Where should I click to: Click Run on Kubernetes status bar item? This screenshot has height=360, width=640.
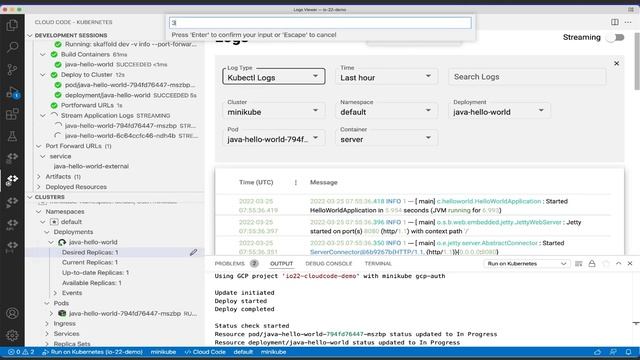click(x=93, y=352)
